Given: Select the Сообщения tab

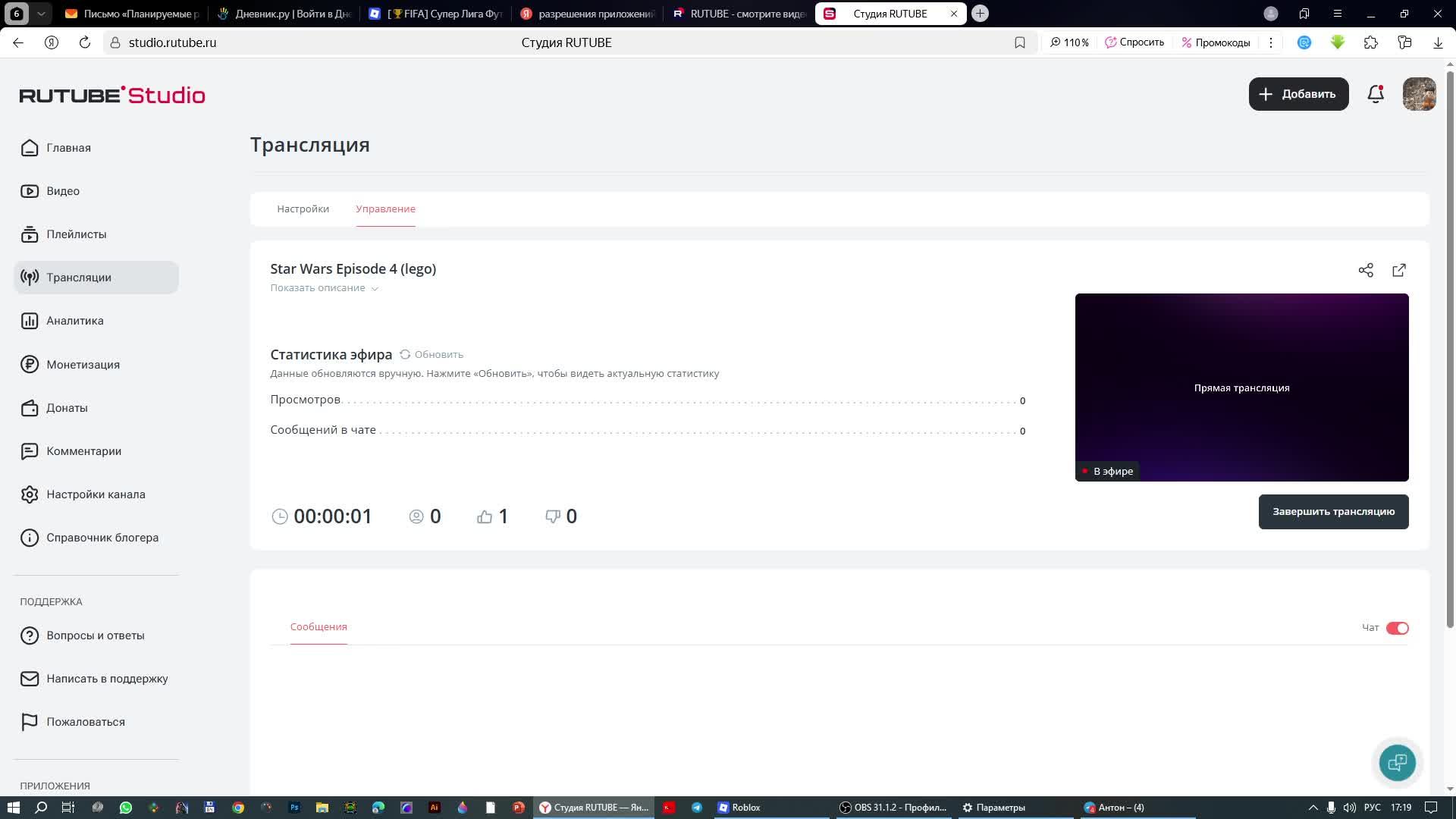Looking at the screenshot, I should tap(318, 627).
